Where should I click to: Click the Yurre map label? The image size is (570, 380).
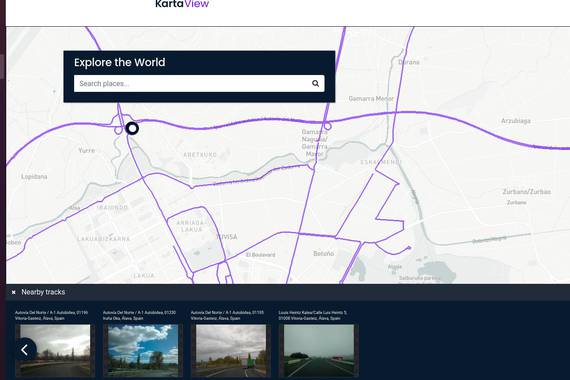point(87,150)
